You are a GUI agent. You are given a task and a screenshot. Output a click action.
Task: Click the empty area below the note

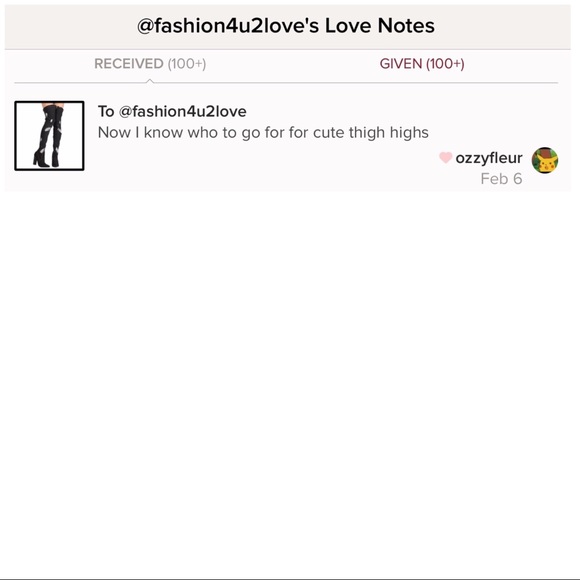point(288,385)
